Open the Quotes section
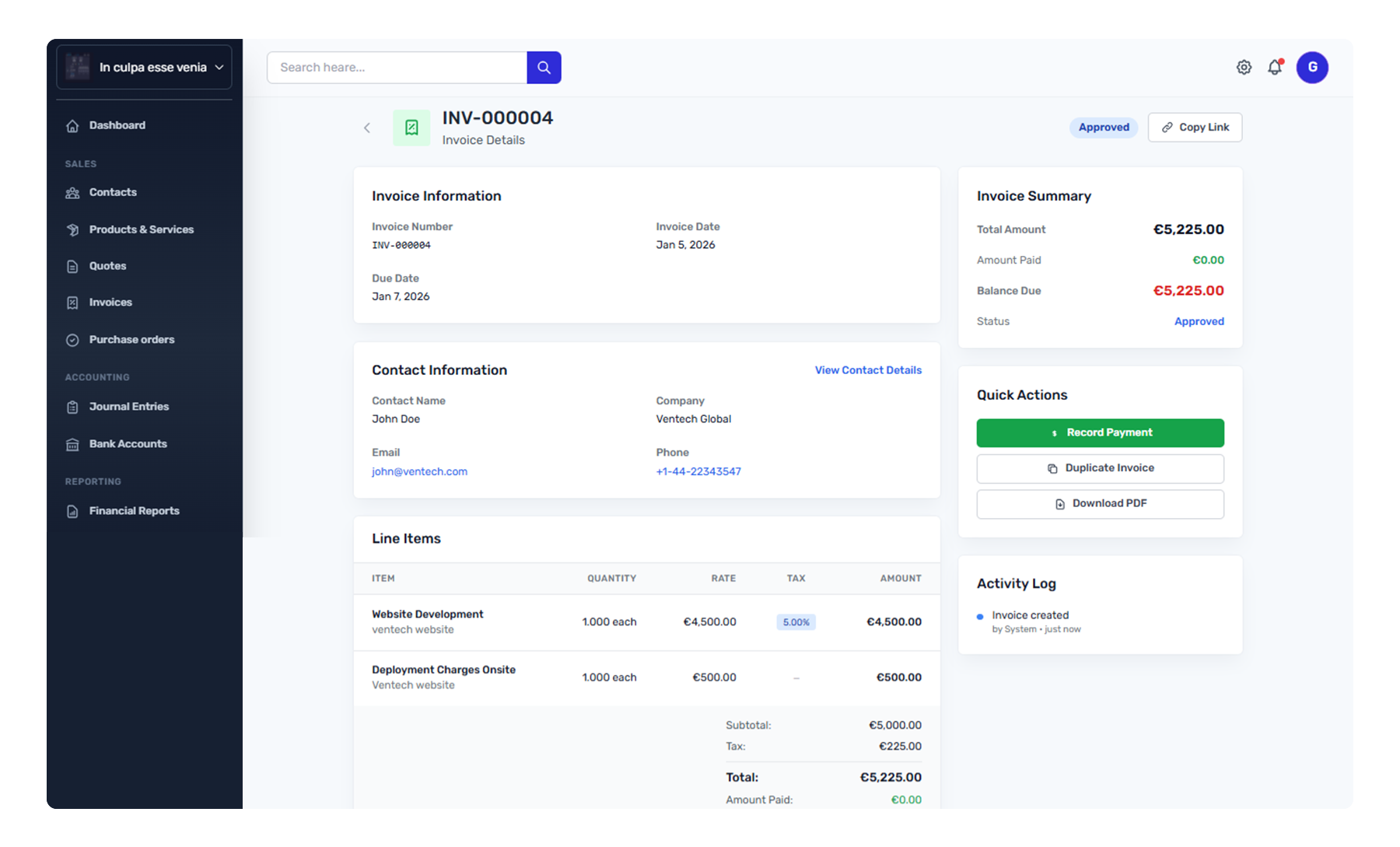The width and height of the screenshot is (1400, 847). [x=107, y=267]
